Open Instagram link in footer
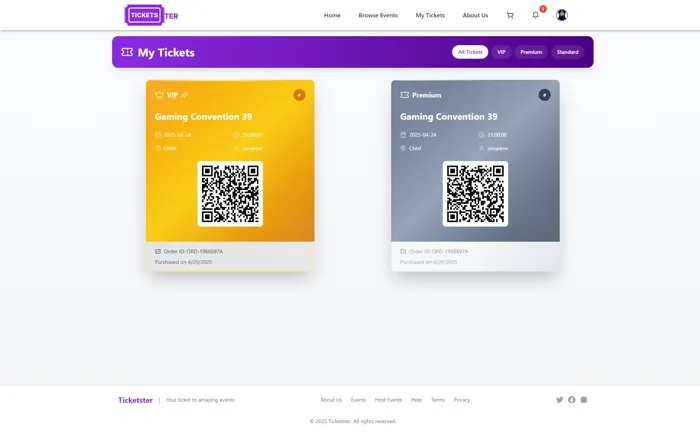 (x=583, y=400)
